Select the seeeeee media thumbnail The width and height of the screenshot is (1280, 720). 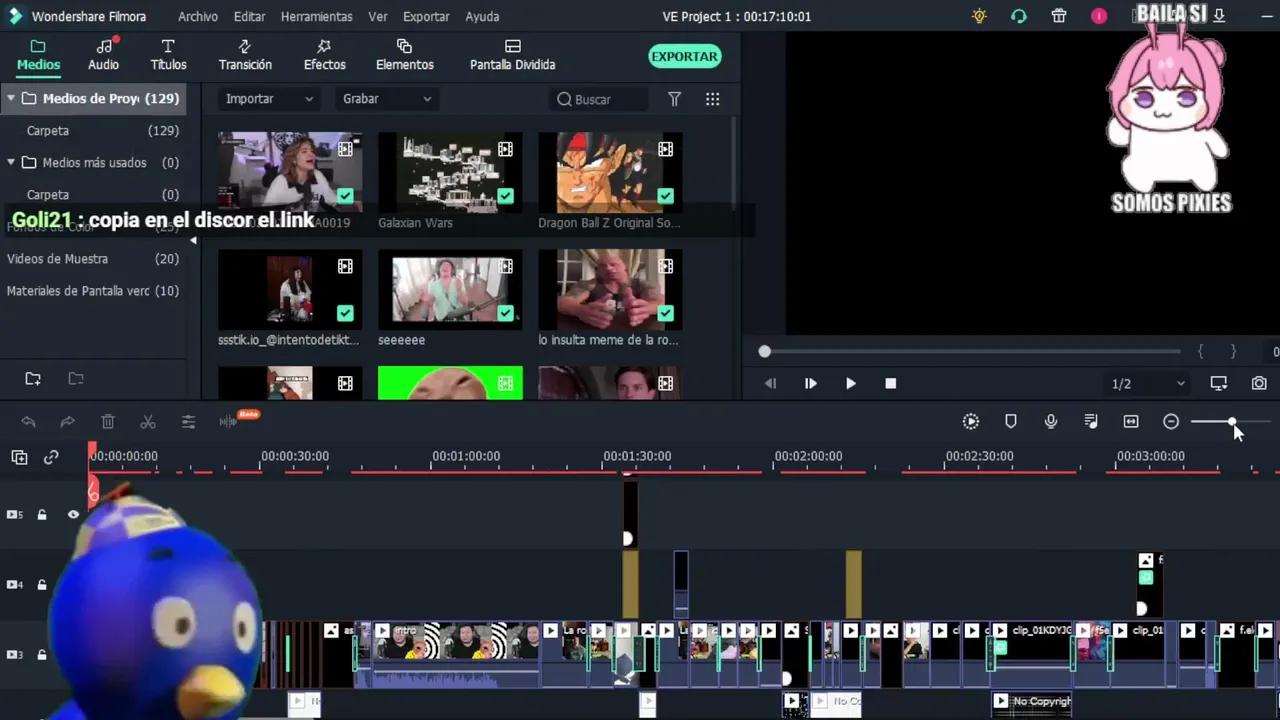pos(450,289)
